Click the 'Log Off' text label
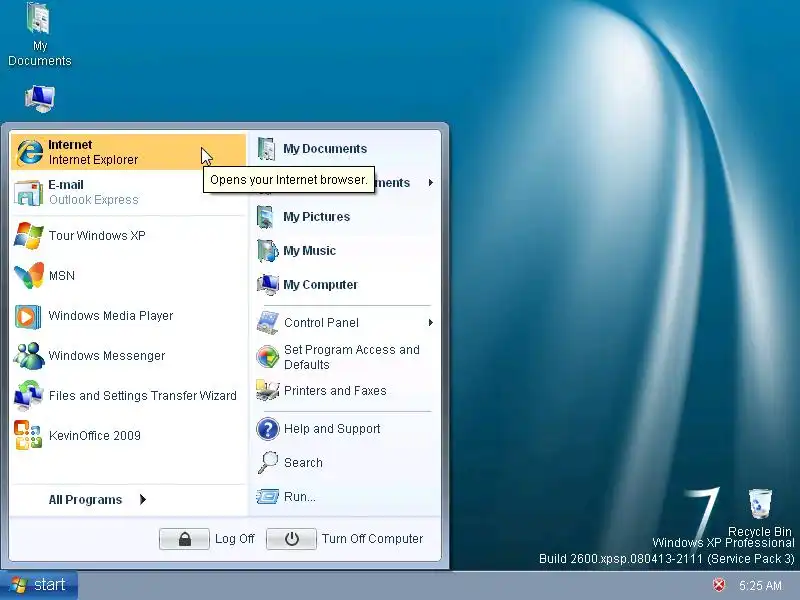The image size is (800, 600). click(x=235, y=539)
